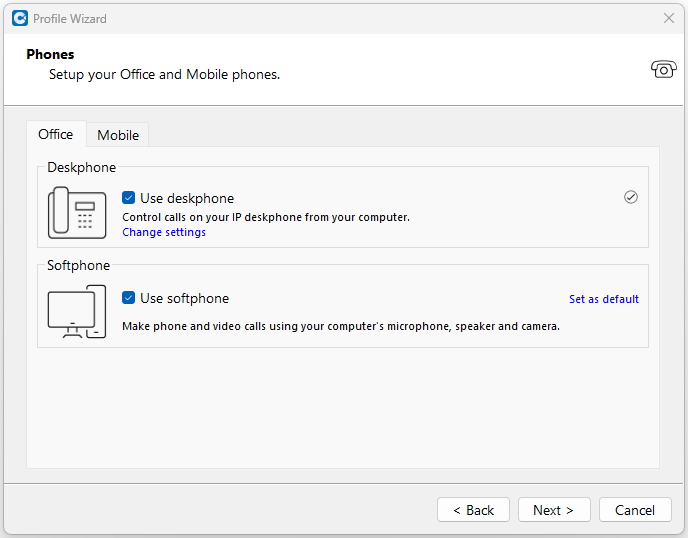Proceed using the Next button

tap(554, 510)
